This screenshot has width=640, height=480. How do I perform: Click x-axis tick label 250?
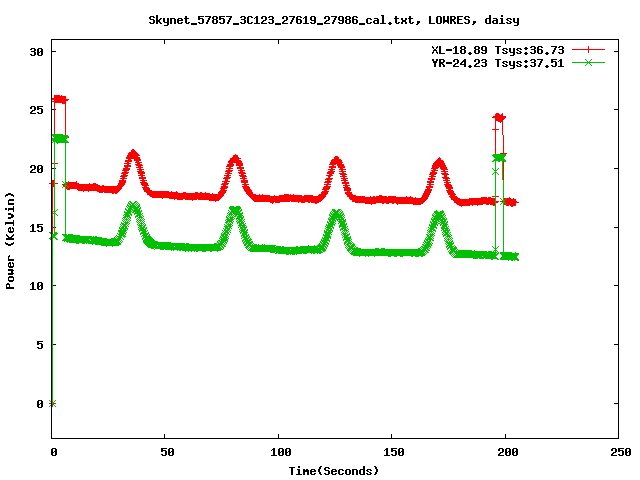[x=621, y=452]
